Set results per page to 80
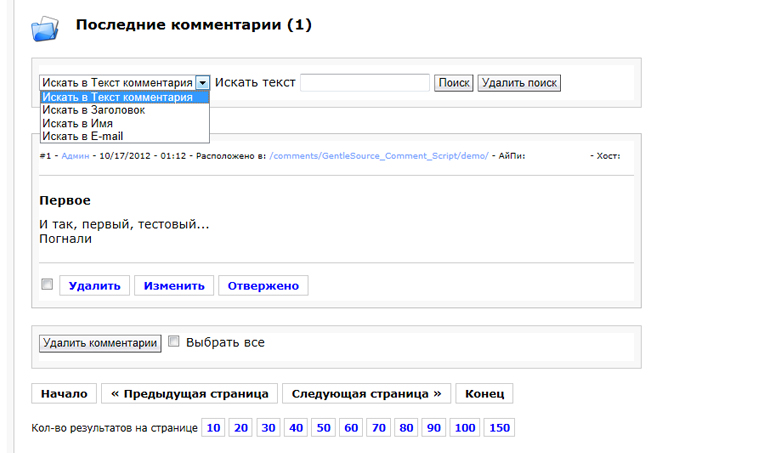 406,428
